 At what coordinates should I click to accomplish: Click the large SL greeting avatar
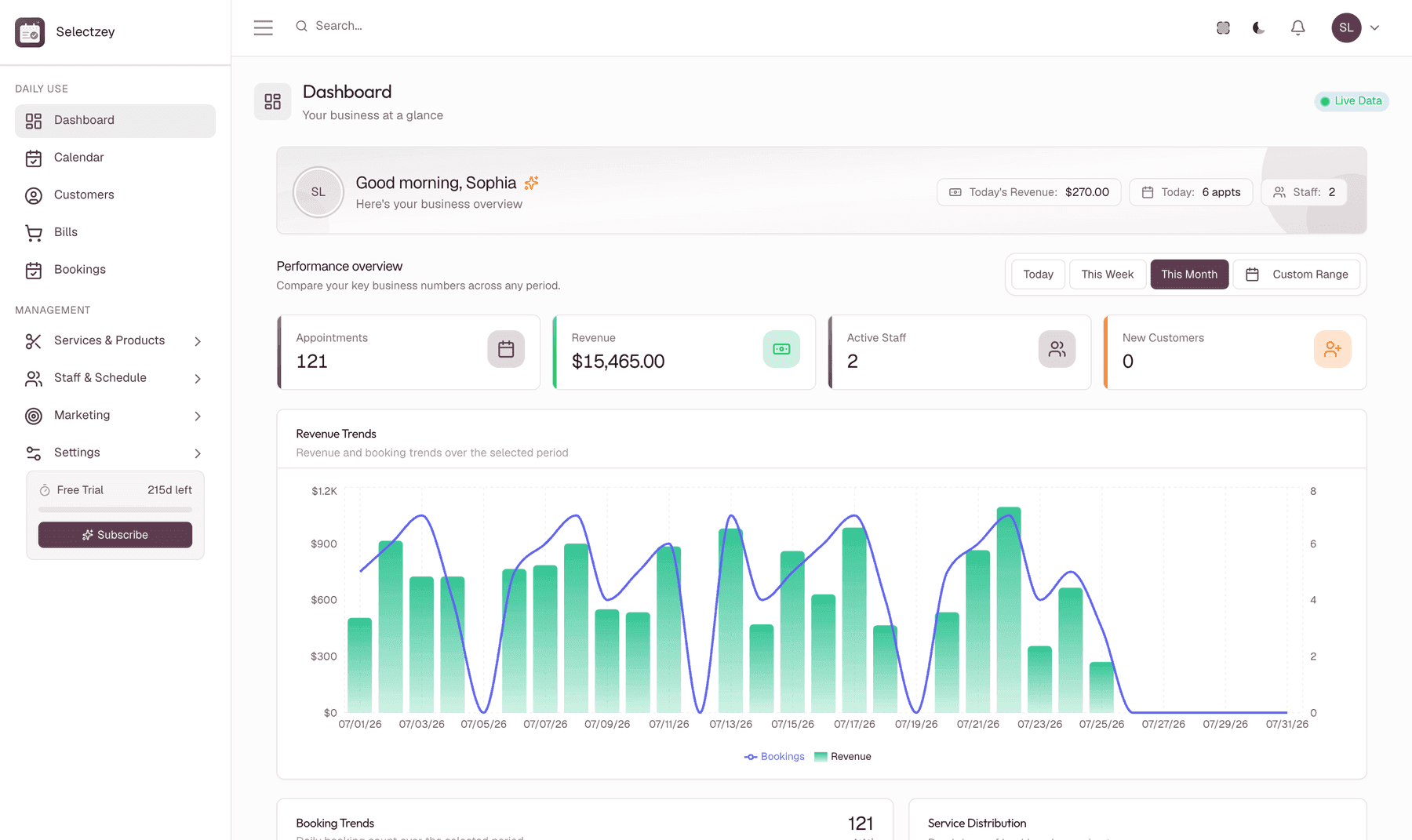318,192
